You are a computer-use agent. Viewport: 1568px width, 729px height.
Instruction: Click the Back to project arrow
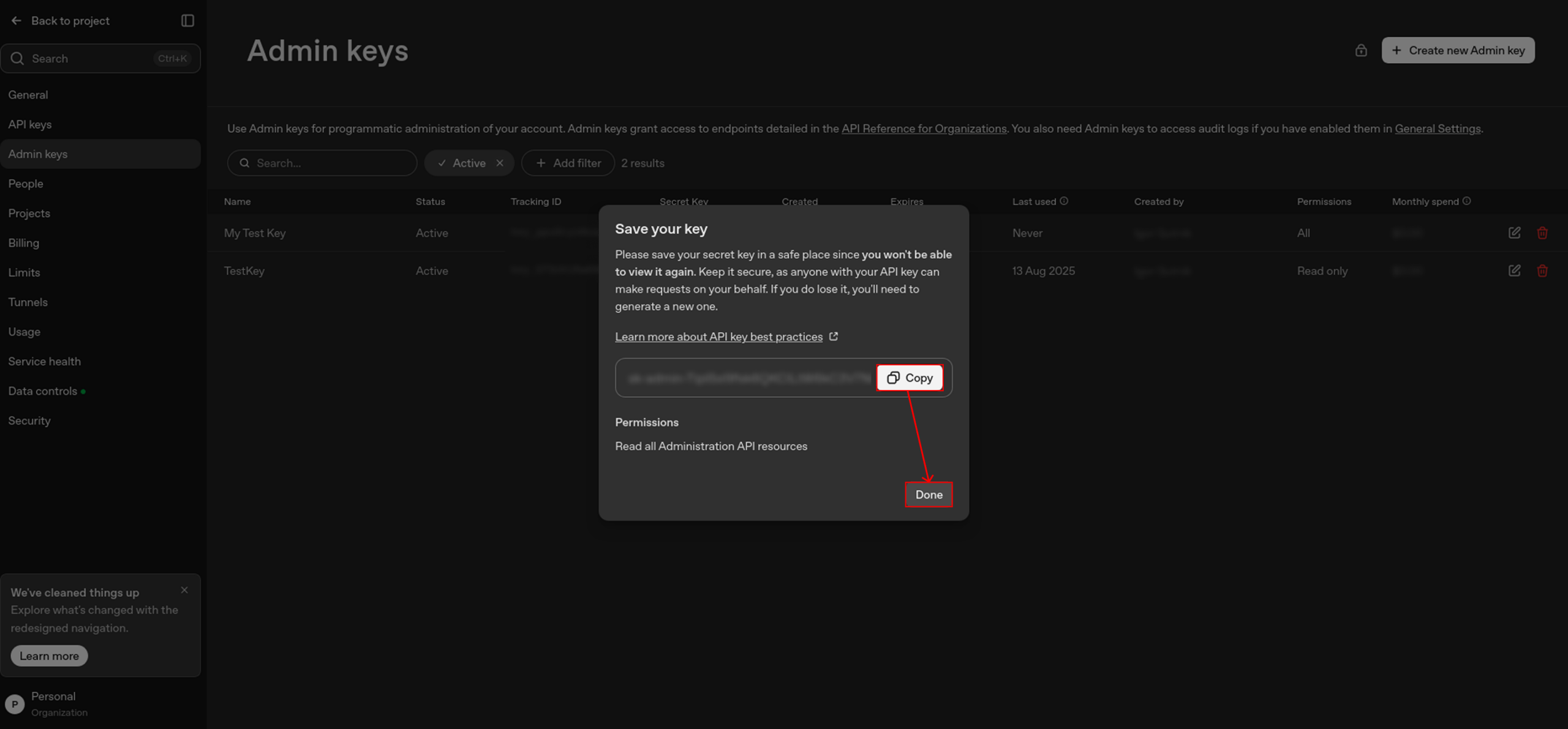17,21
